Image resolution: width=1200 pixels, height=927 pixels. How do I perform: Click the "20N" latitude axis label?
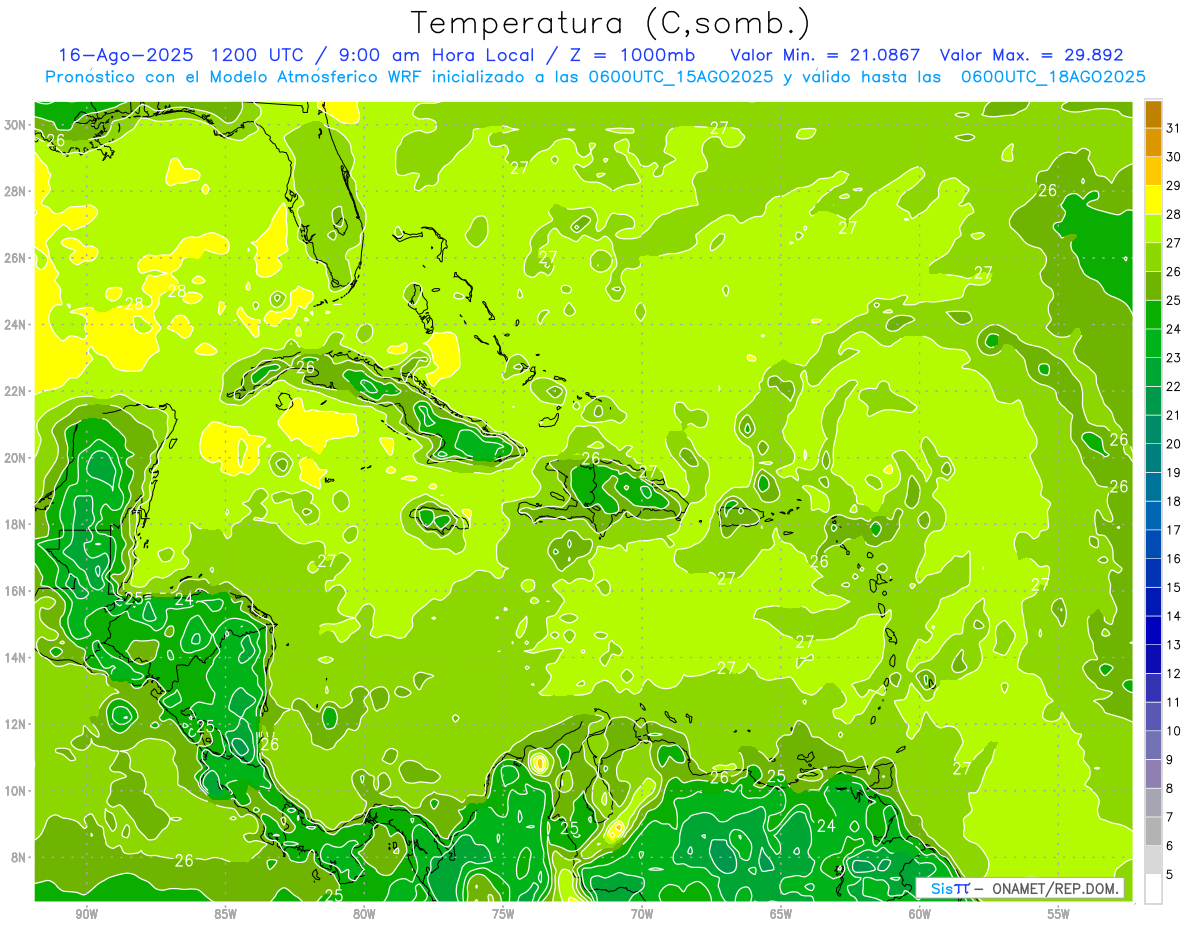coord(16,458)
